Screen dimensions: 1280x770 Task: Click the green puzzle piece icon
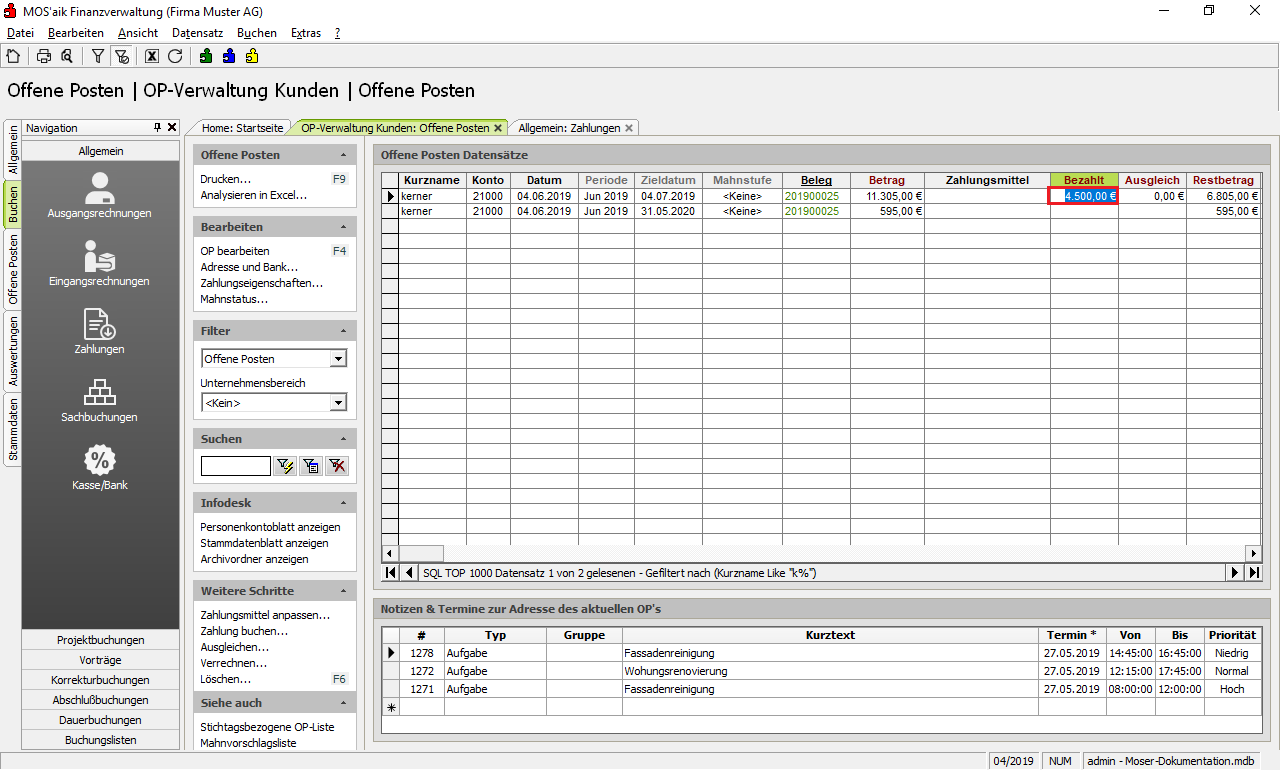205,56
